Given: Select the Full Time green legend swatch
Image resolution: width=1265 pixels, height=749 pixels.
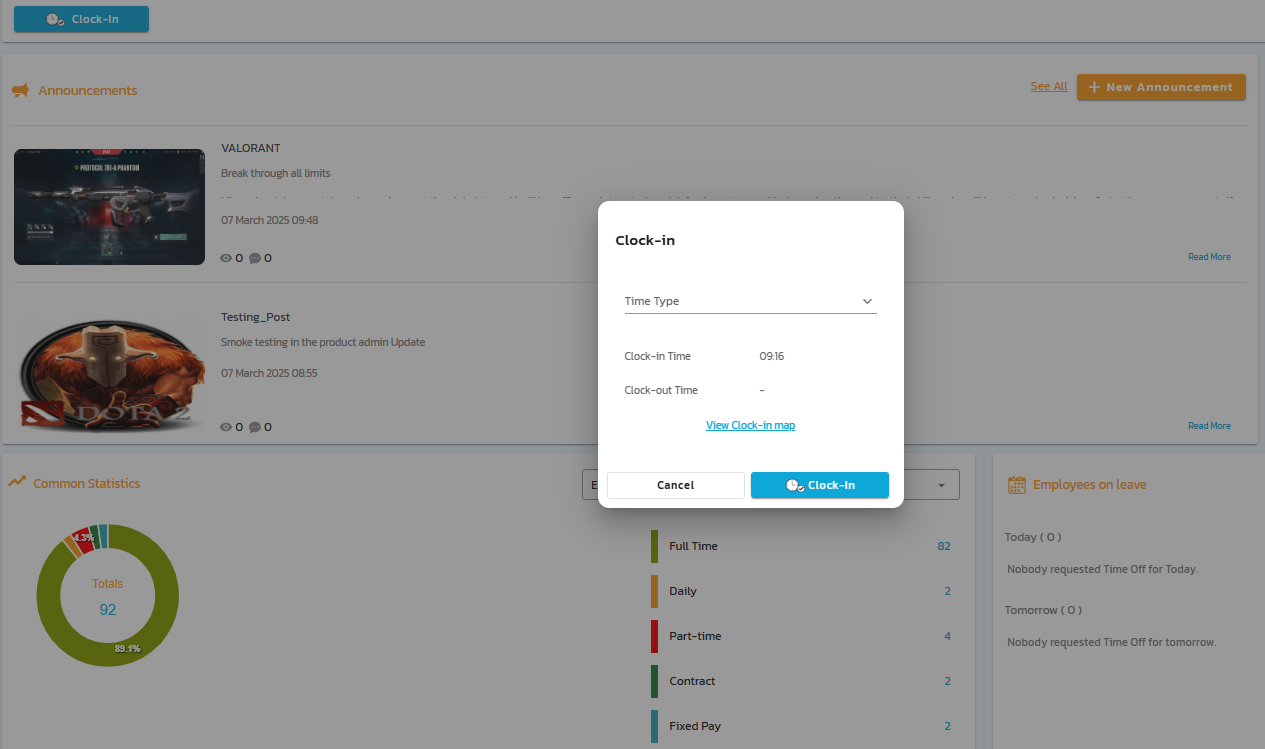Looking at the screenshot, I should click(x=654, y=546).
